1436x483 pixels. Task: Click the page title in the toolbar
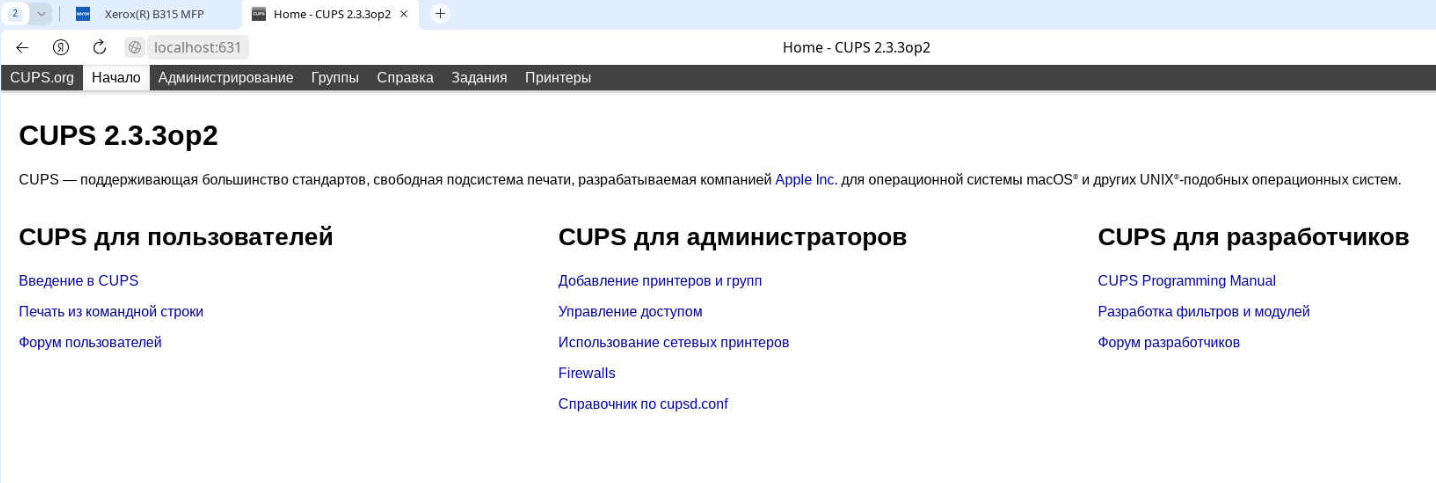pyautogui.click(x=857, y=47)
